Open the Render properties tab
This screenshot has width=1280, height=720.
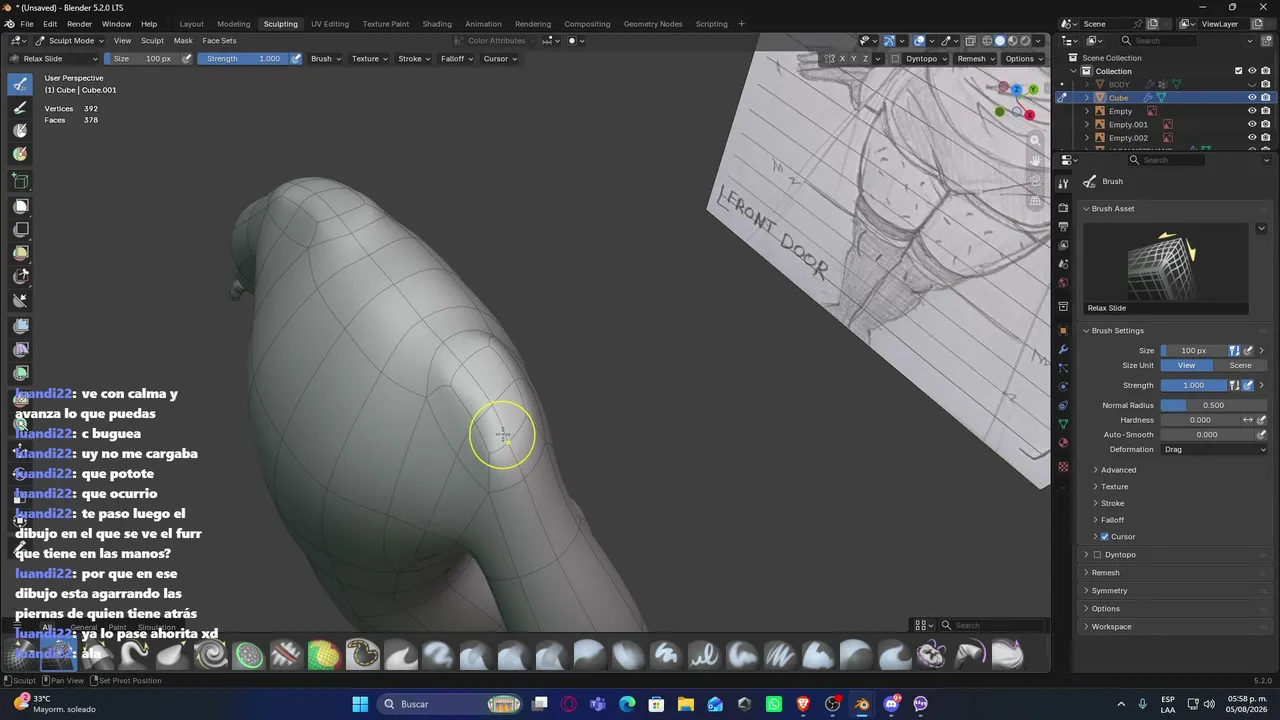point(1063,208)
